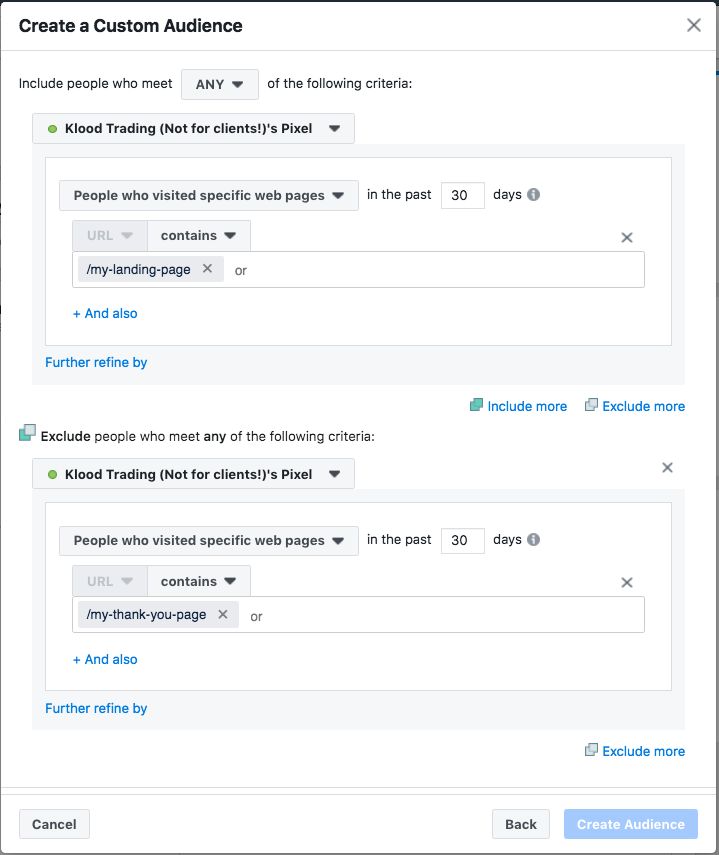Click the green status dot on the include Pixel
719x855 pixels.
(52, 128)
